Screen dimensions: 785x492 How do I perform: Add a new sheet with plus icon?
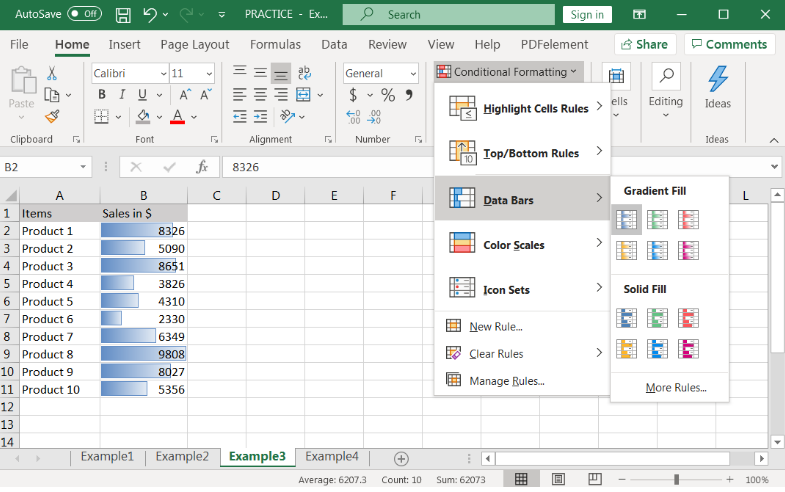[401, 458]
